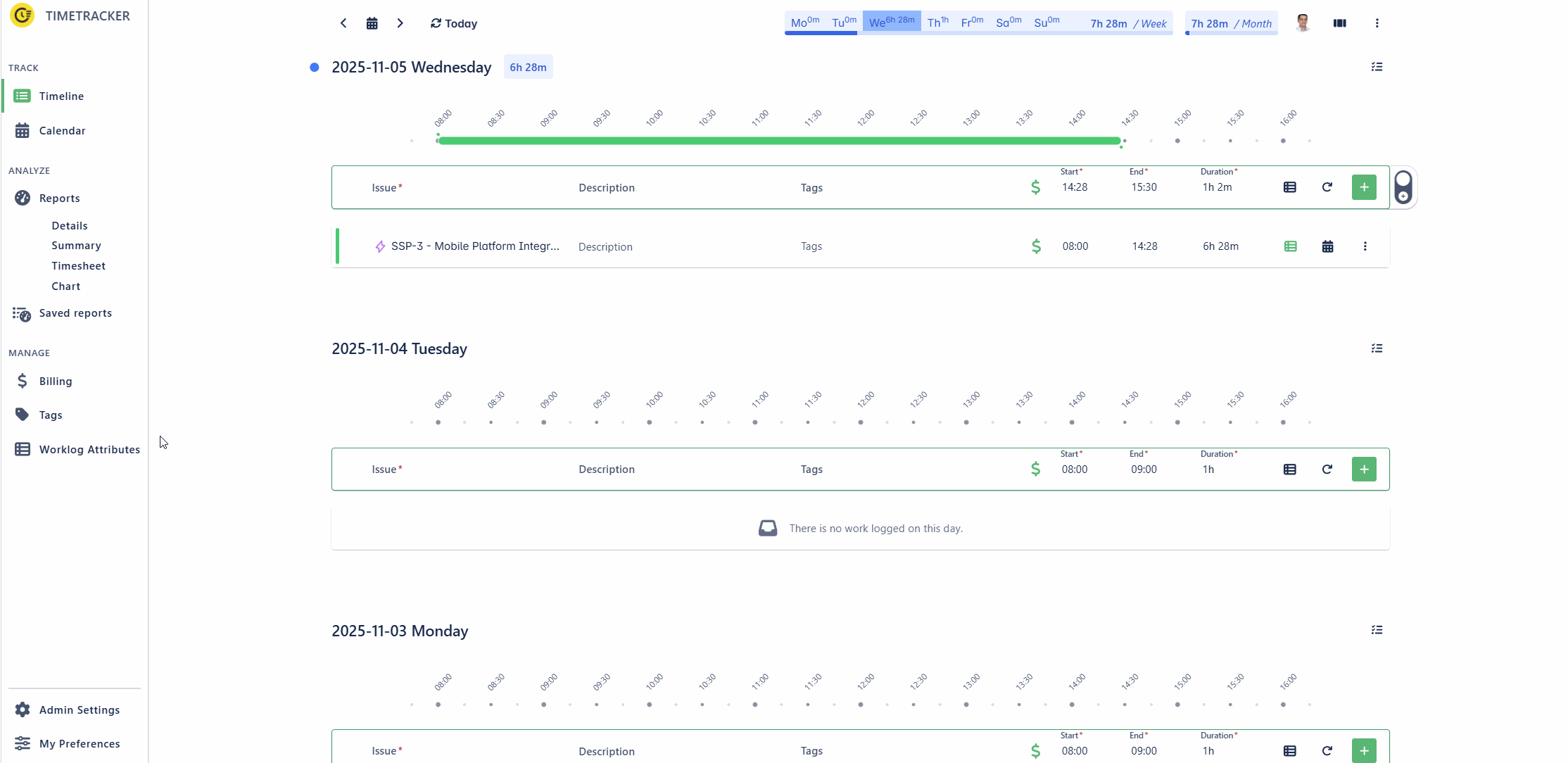Screen dimensions: 1568x763
Task: Click the checklist toggle beside Tuesday's header
Action: [1377, 348]
